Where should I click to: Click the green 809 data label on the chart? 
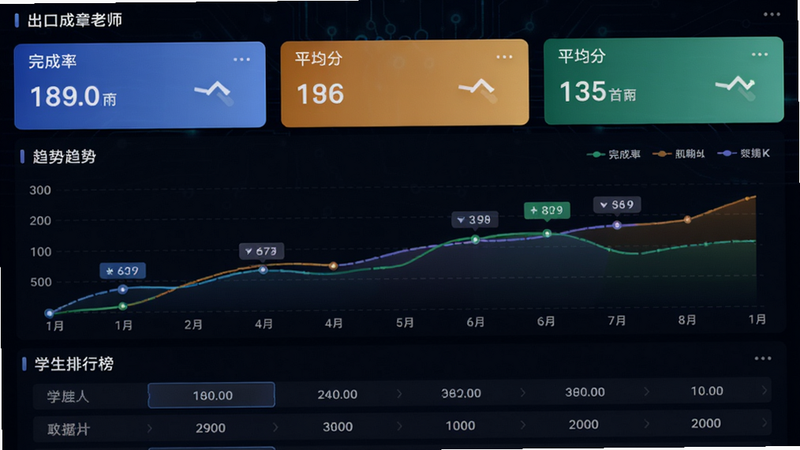click(547, 210)
